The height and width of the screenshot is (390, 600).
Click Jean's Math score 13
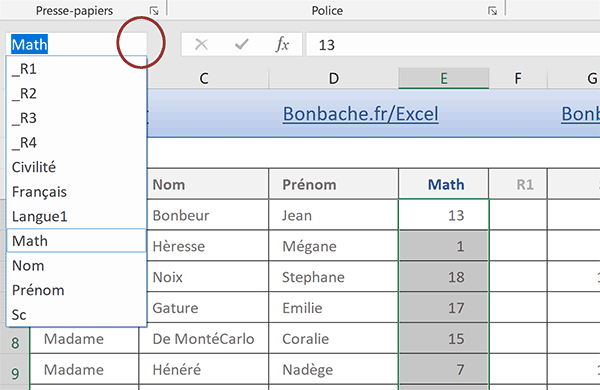tap(443, 215)
